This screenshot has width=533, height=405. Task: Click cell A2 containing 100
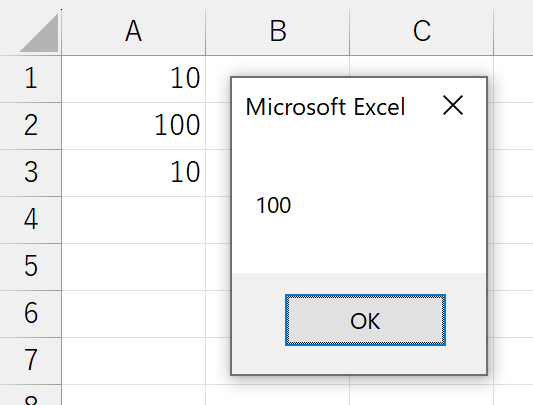click(x=134, y=126)
